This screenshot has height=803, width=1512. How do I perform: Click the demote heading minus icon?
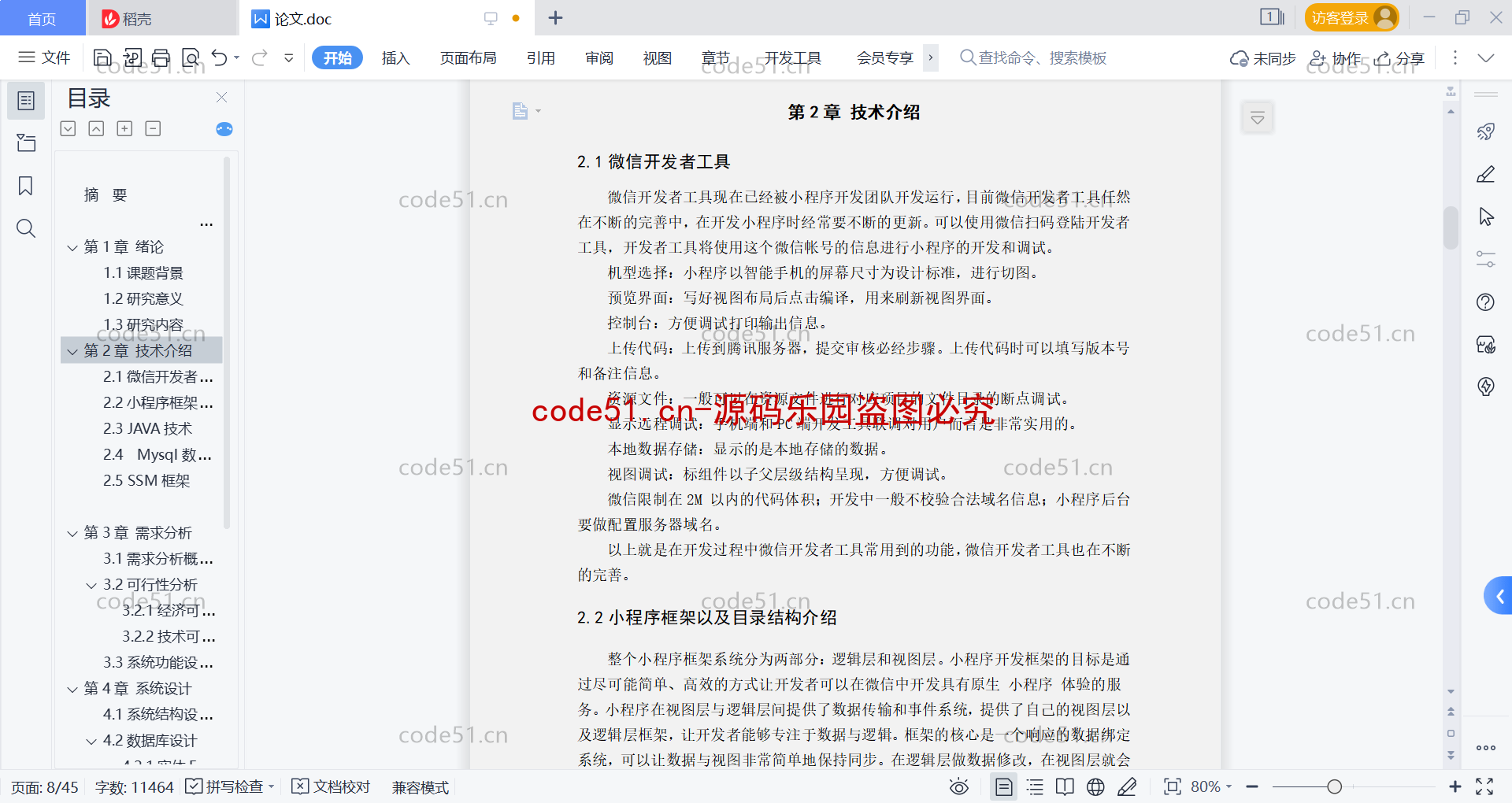click(153, 128)
